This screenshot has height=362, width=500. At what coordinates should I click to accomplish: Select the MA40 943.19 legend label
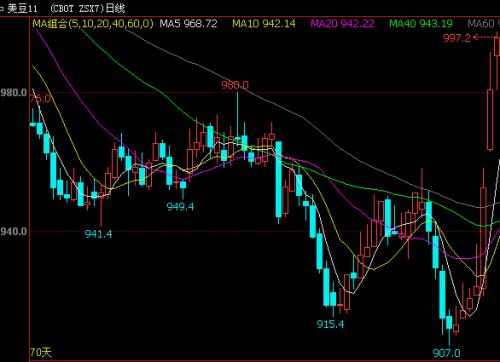[x=421, y=24]
